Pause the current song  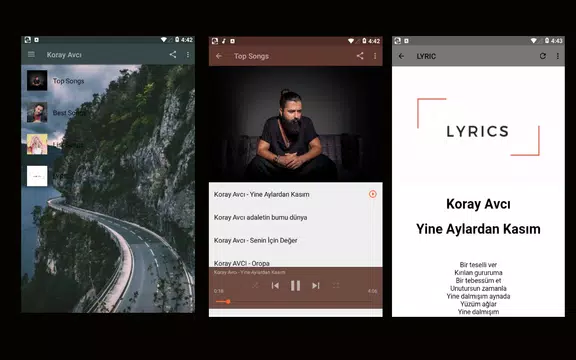[x=295, y=285]
